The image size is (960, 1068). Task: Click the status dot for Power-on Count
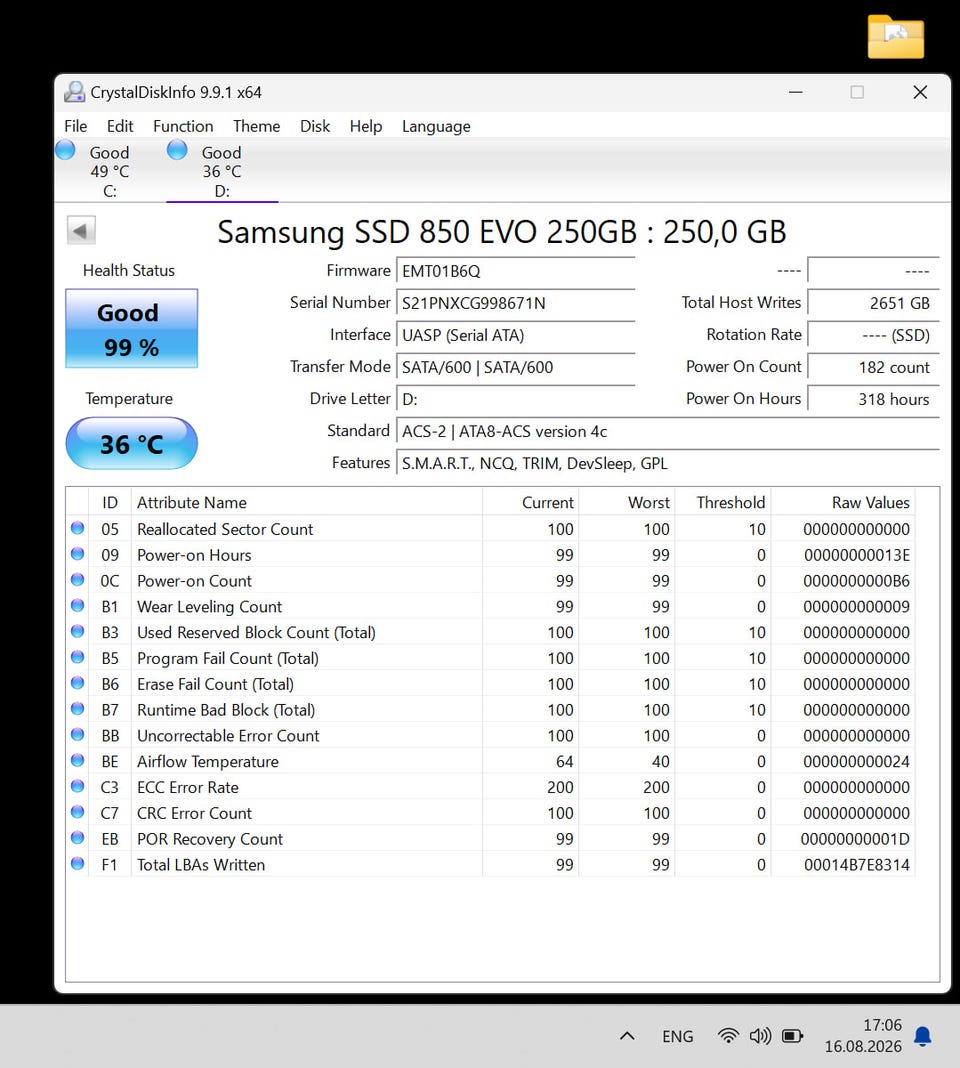78,580
